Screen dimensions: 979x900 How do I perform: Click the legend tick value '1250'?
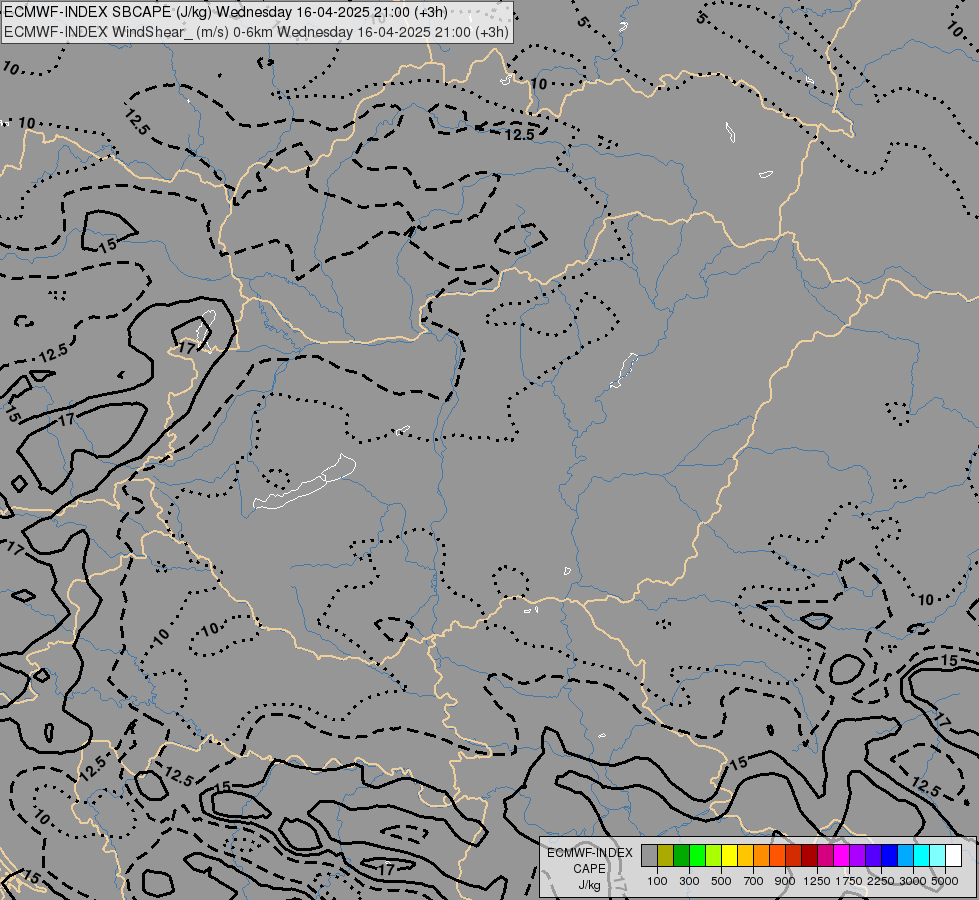pos(817,881)
